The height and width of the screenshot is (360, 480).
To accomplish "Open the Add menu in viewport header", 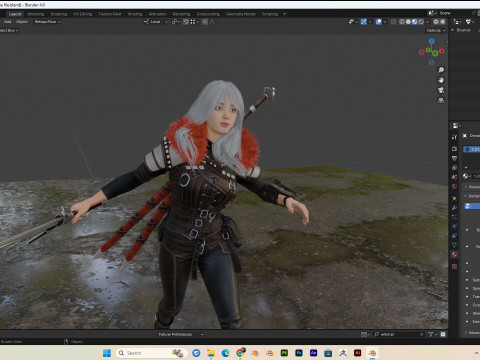I will [x=8, y=22].
